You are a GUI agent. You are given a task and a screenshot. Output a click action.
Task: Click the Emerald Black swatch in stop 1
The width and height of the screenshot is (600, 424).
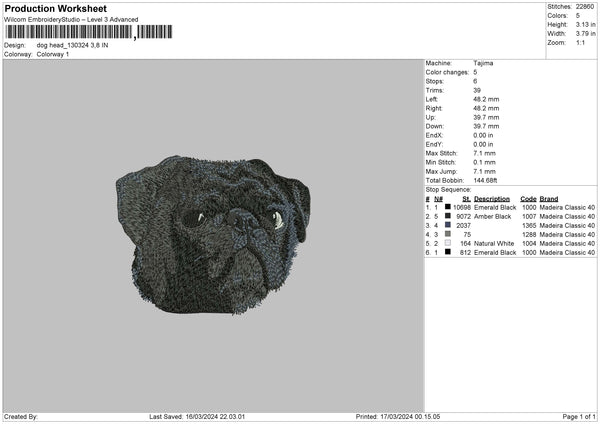pyautogui.click(x=447, y=207)
